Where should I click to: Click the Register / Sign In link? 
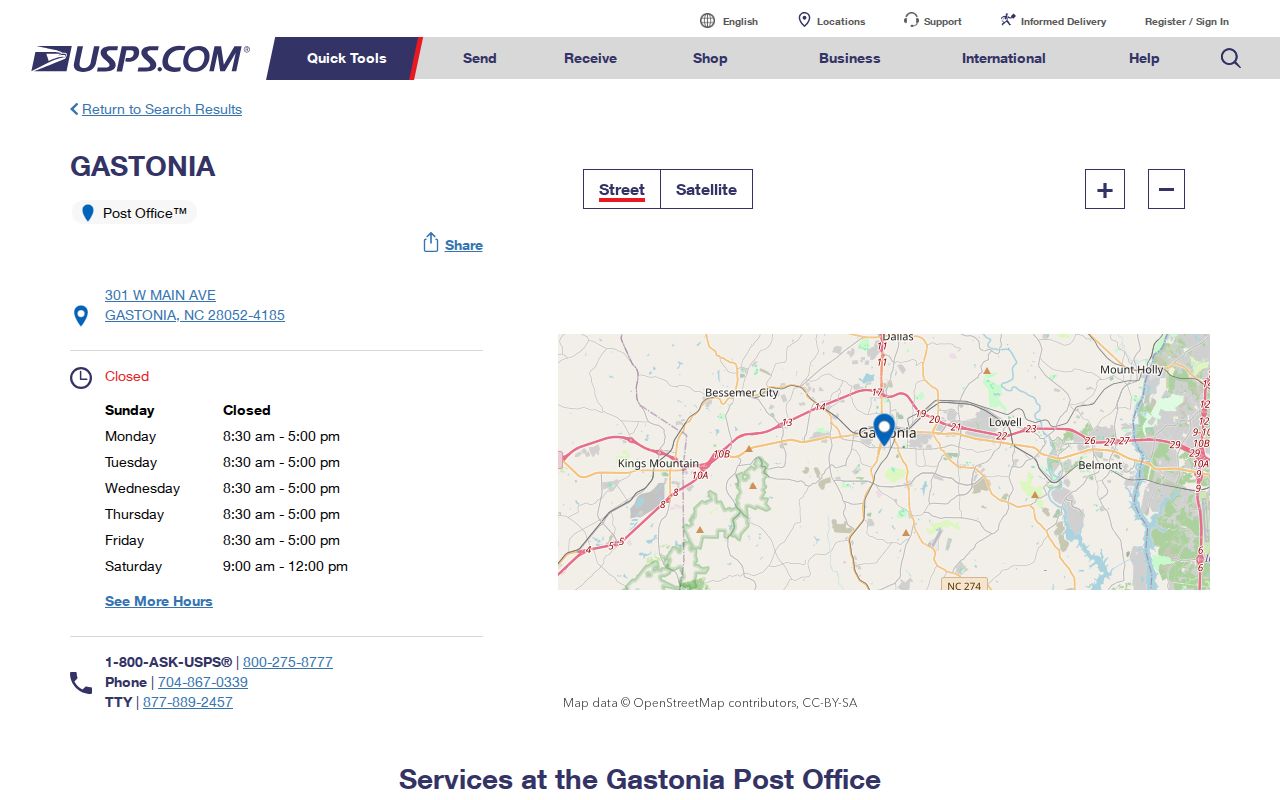click(x=1187, y=21)
